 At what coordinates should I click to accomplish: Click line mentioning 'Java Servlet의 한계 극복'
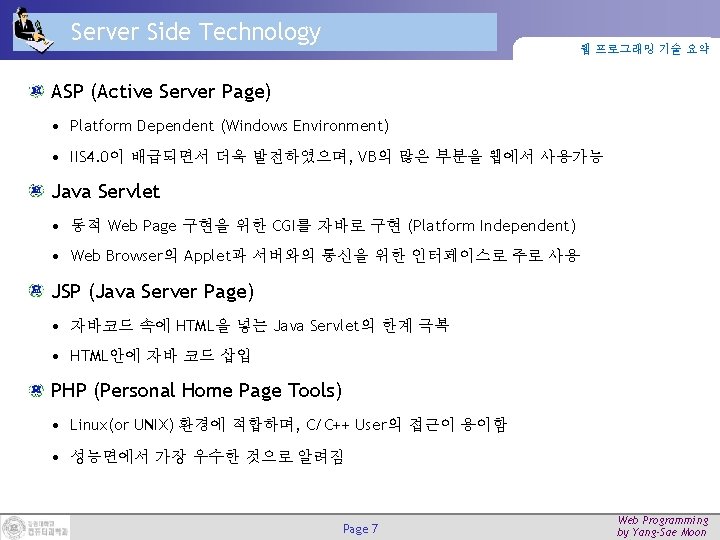coord(259,326)
